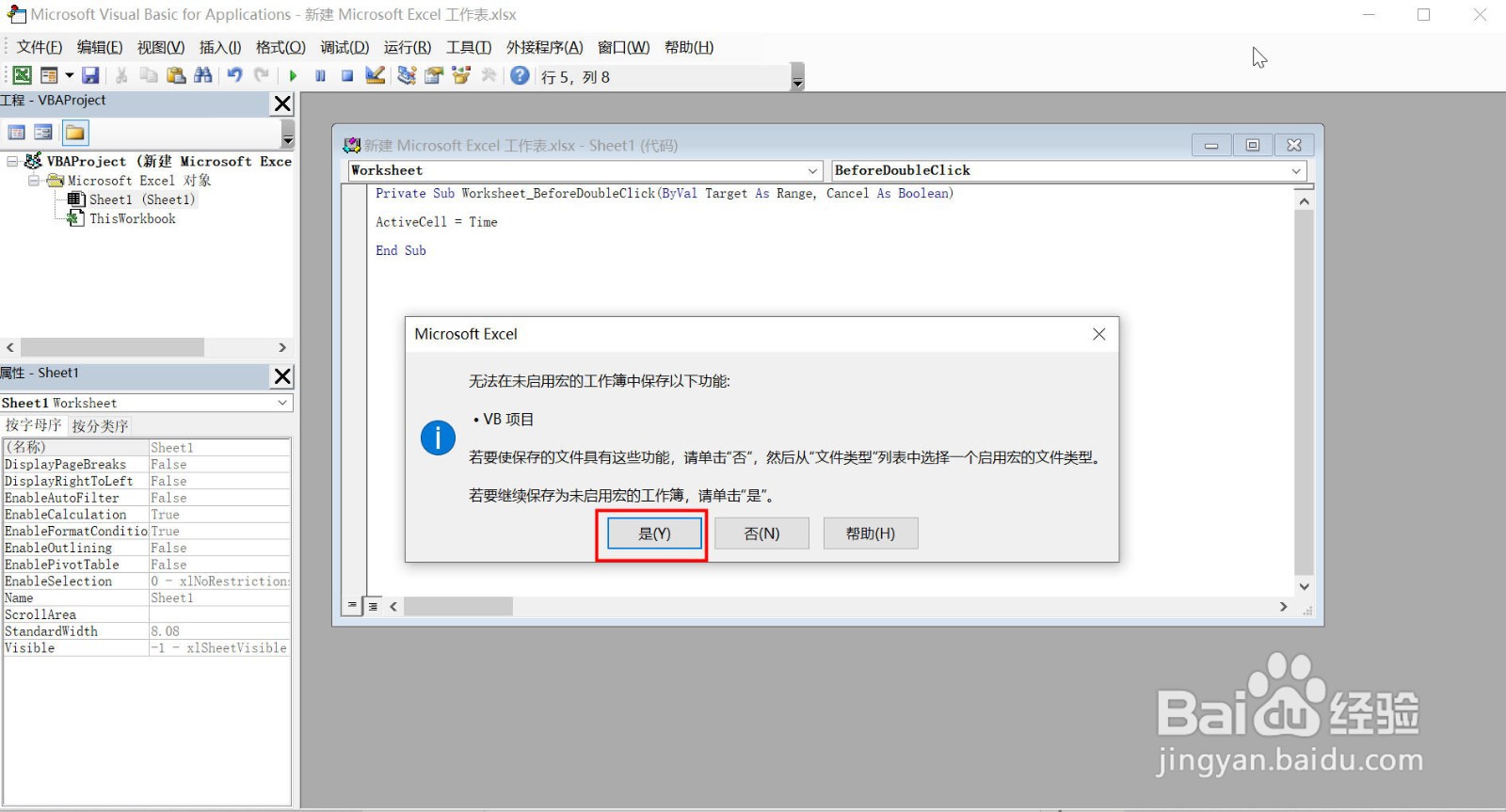Undo the last action via toolbar
This screenshot has width=1506, height=812.
(235, 75)
